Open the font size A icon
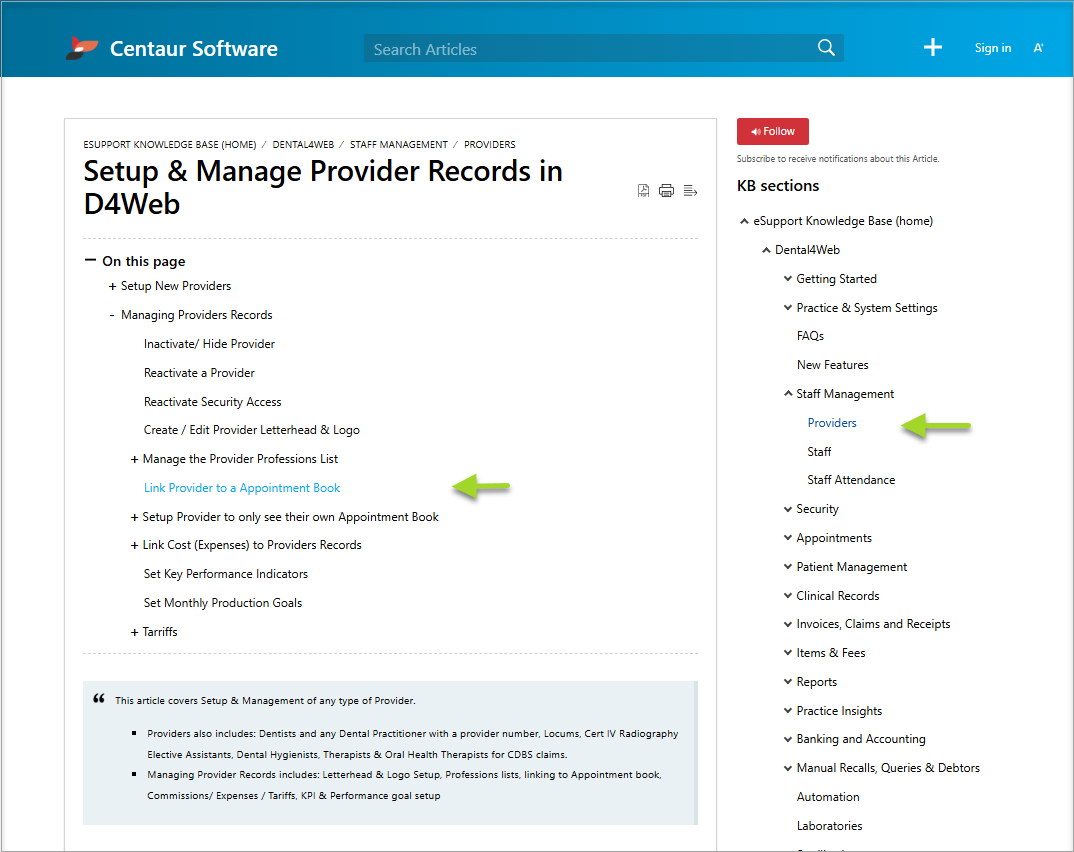The height and width of the screenshot is (852, 1074). [1038, 48]
